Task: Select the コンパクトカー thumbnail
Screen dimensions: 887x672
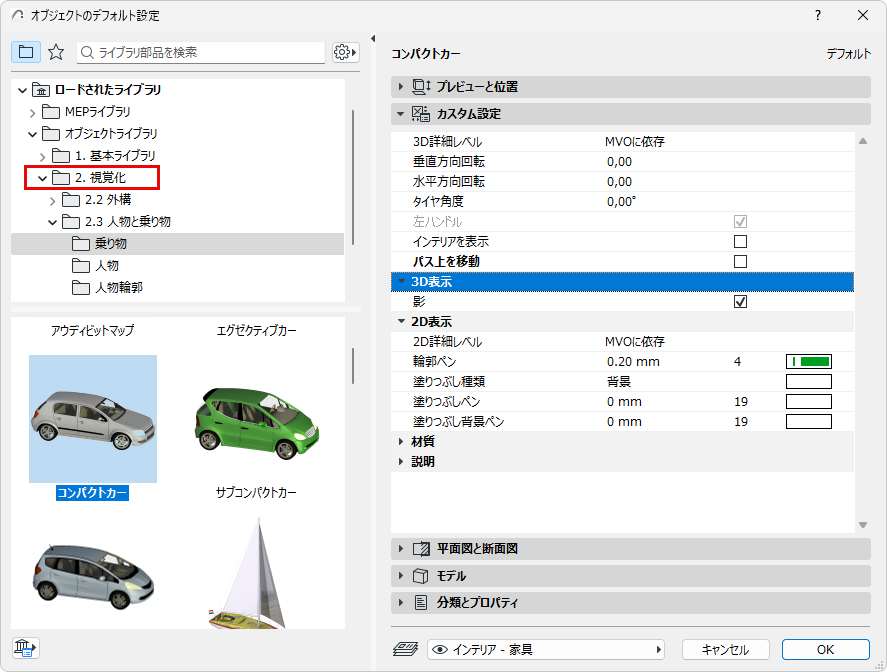Action: coord(93,419)
